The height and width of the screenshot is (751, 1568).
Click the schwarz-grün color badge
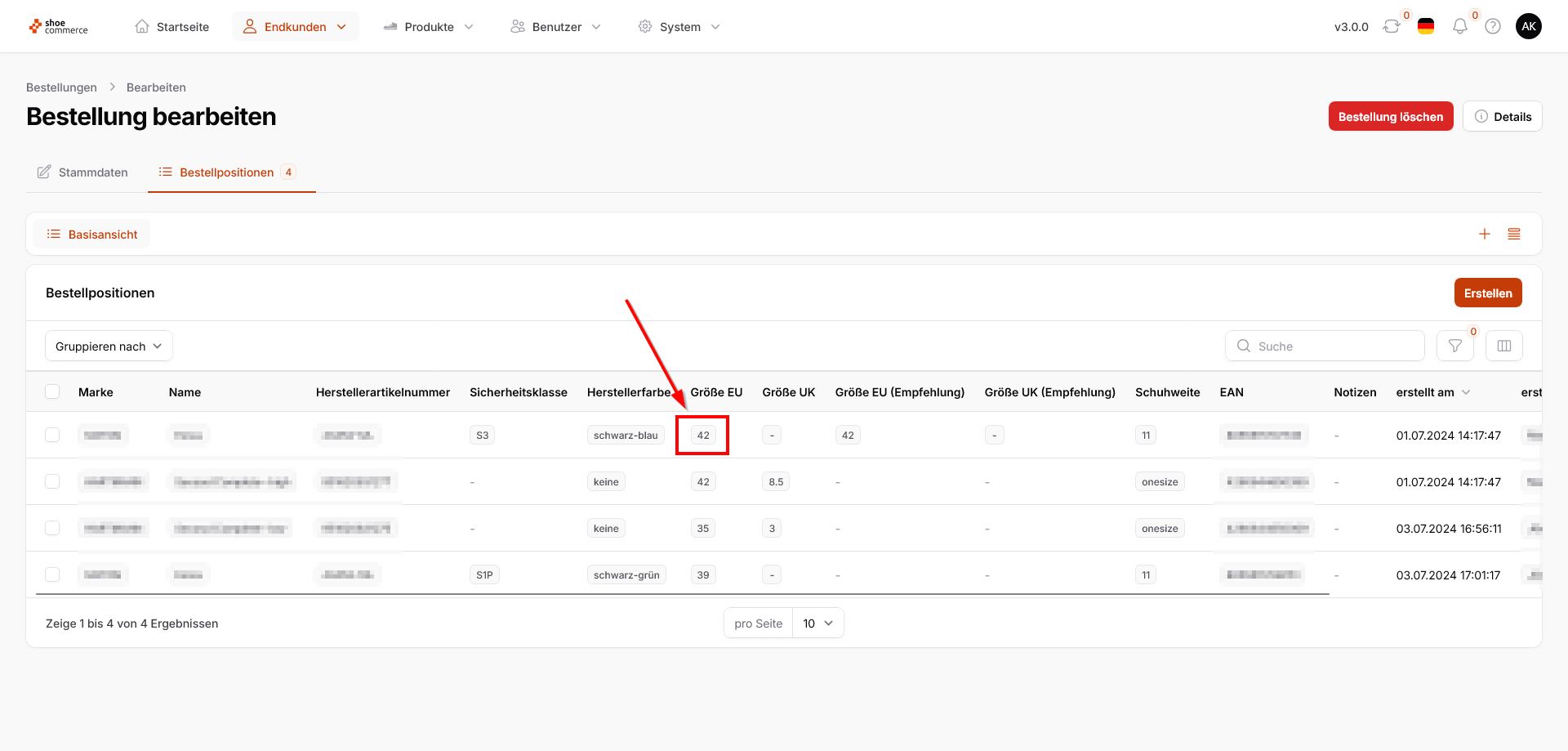[x=626, y=575]
